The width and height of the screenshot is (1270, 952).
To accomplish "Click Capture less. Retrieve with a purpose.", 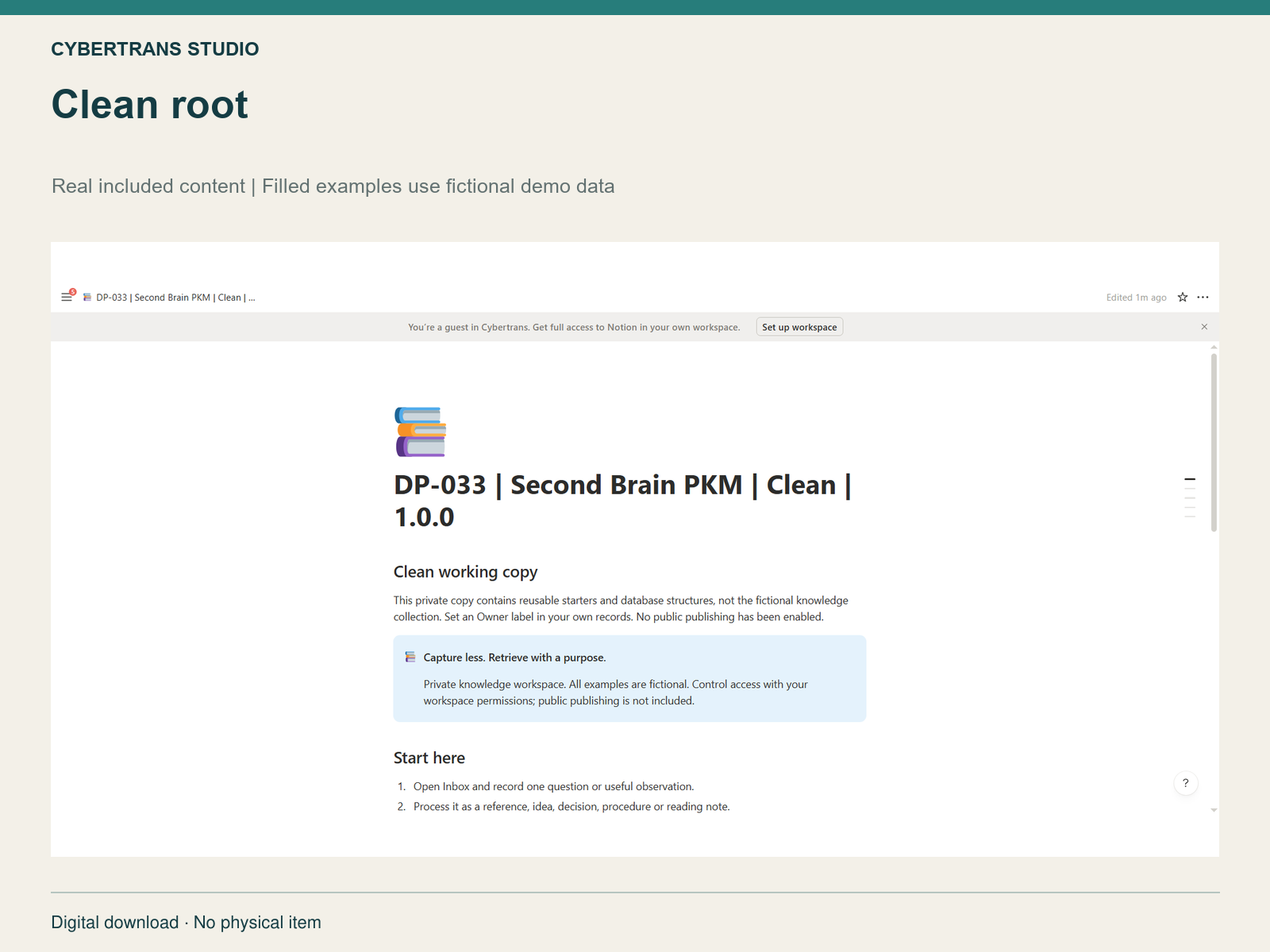I will pyautogui.click(x=514, y=658).
